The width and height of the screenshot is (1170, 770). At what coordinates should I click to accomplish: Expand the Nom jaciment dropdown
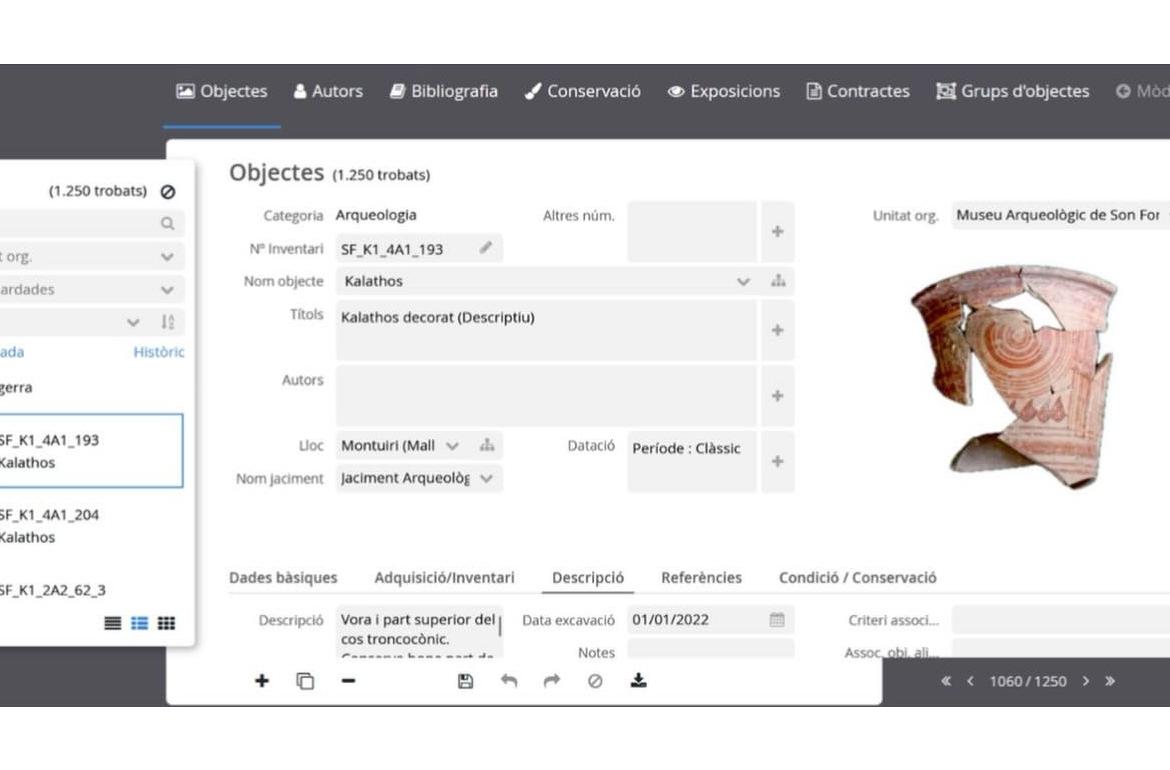click(486, 479)
